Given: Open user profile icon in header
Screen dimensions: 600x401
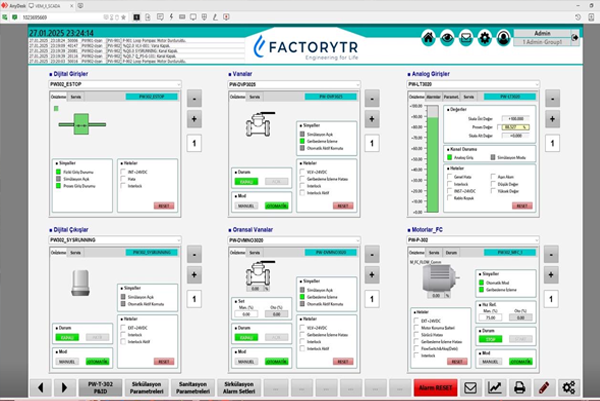Looking at the screenshot, I should (x=504, y=38).
